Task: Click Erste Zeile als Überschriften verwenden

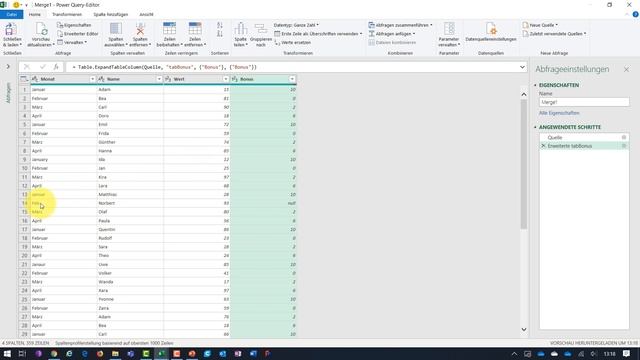Action: tap(318, 34)
